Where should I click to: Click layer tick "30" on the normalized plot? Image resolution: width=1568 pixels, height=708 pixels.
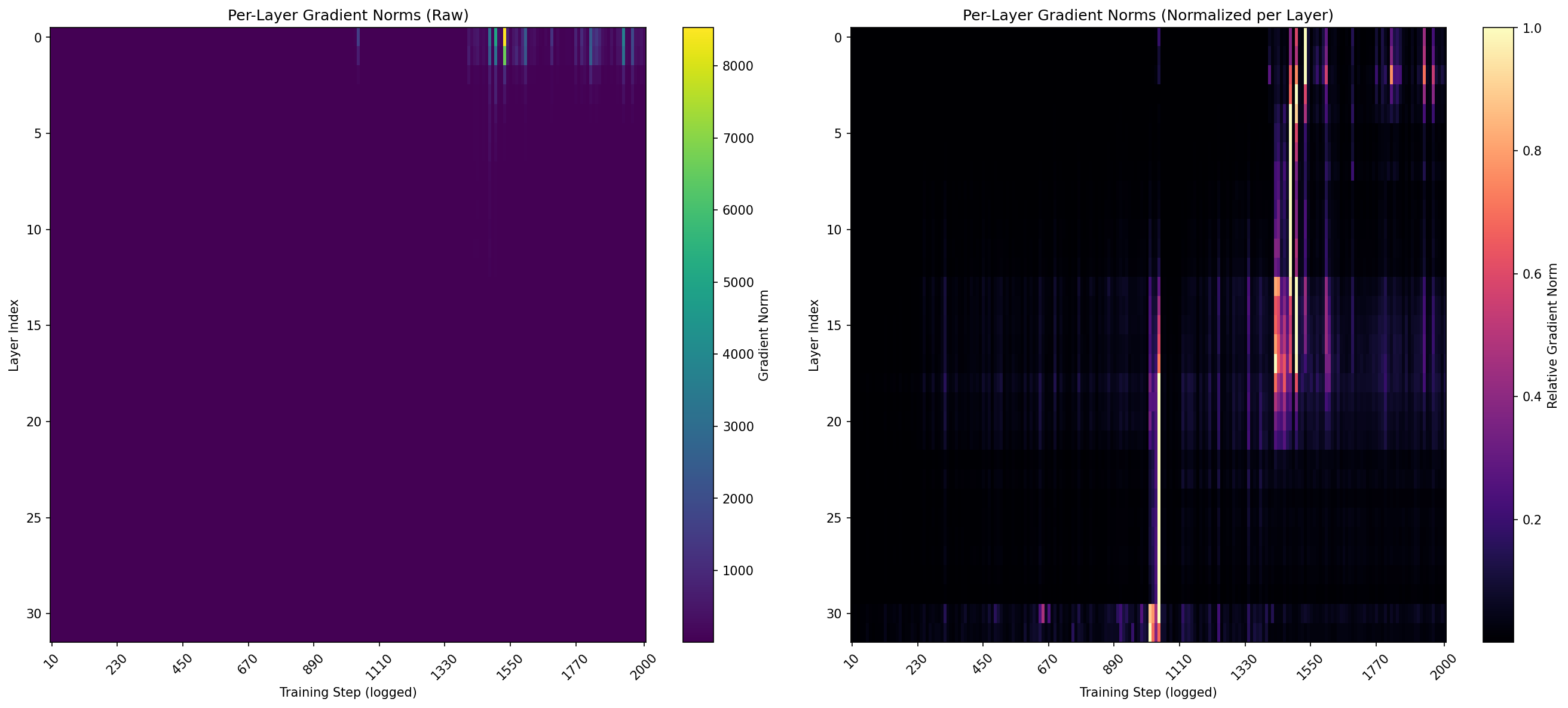click(835, 614)
